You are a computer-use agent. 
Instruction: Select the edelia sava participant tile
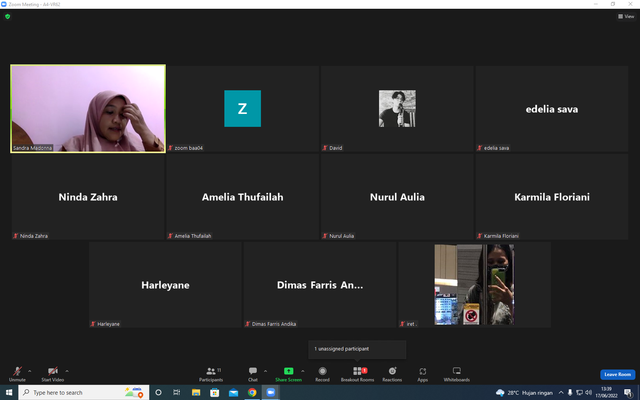pyautogui.click(x=552, y=109)
